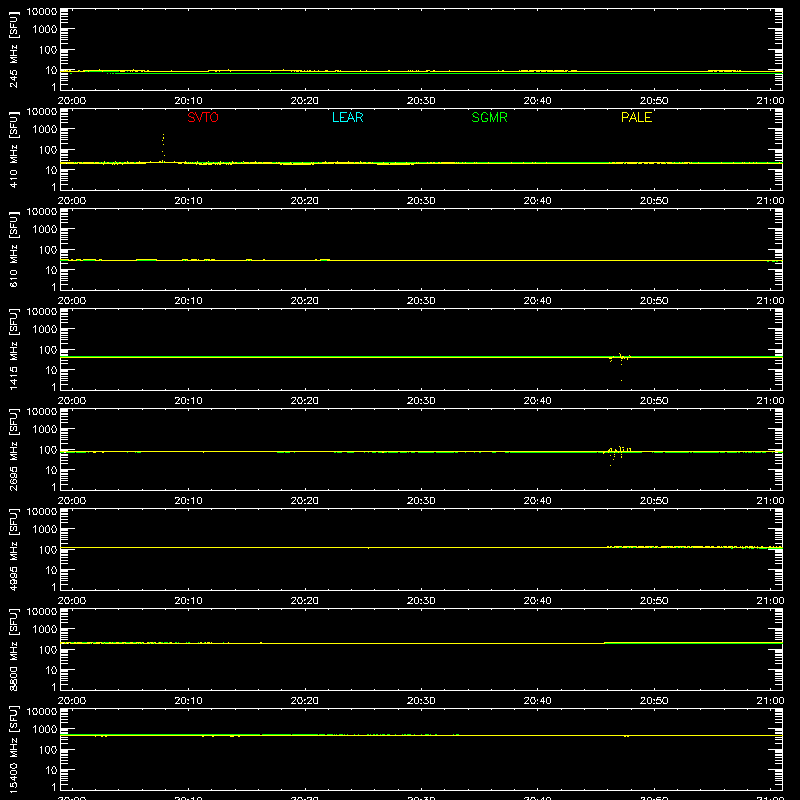Click the 1000 y-axis label in 15400 MHz panel
Screen dimensions: 800x800
(x=45, y=730)
